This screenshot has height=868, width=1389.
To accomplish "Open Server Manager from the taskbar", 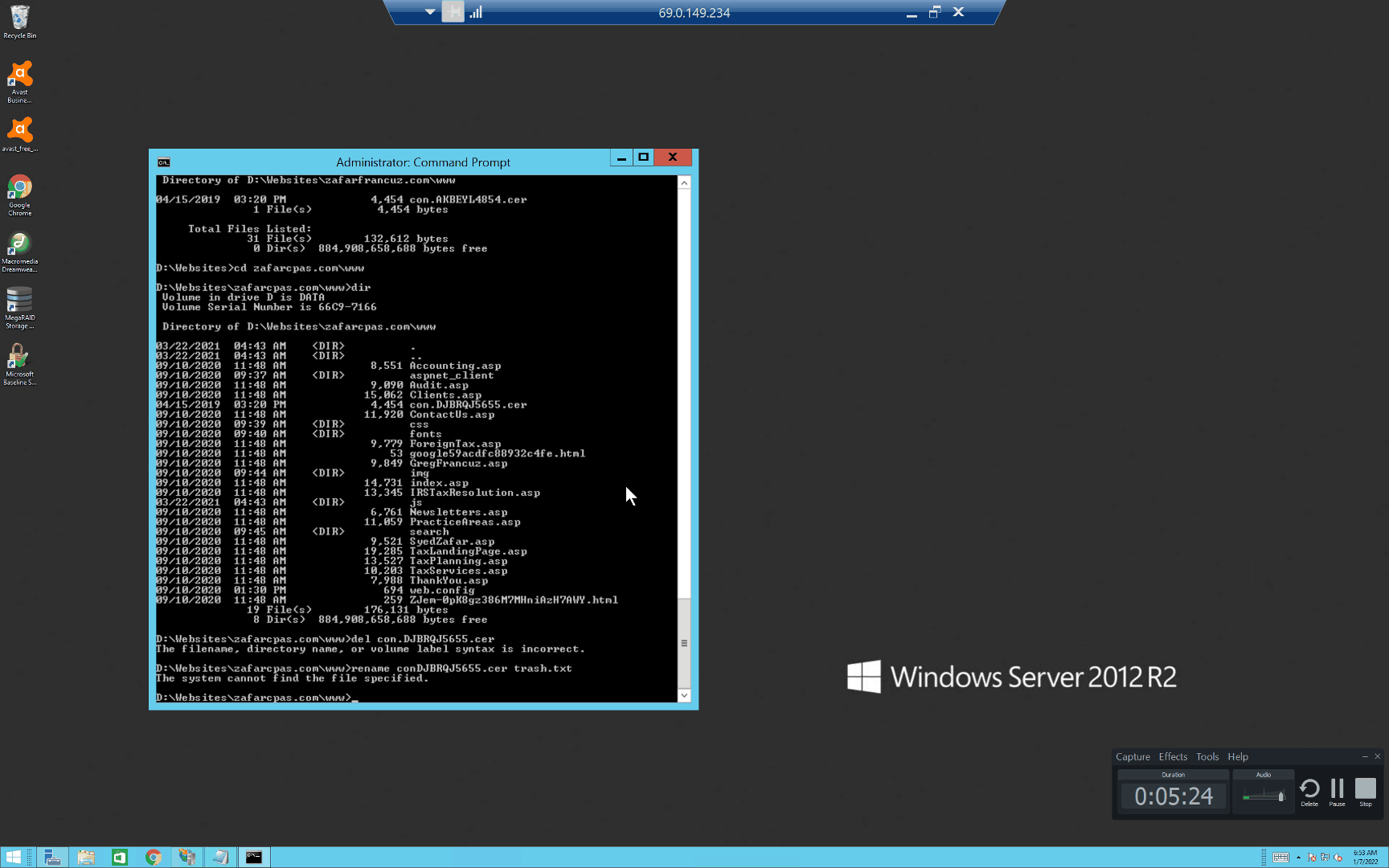I will click(52, 858).
